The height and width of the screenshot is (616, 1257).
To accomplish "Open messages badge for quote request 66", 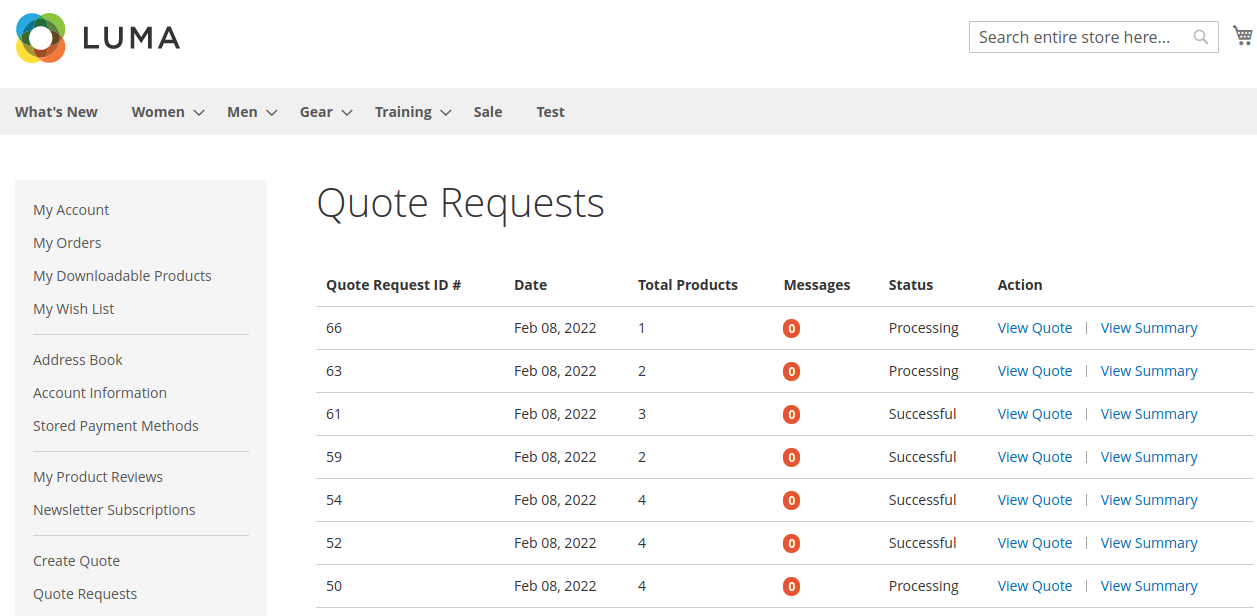I will tap(791, 328).
